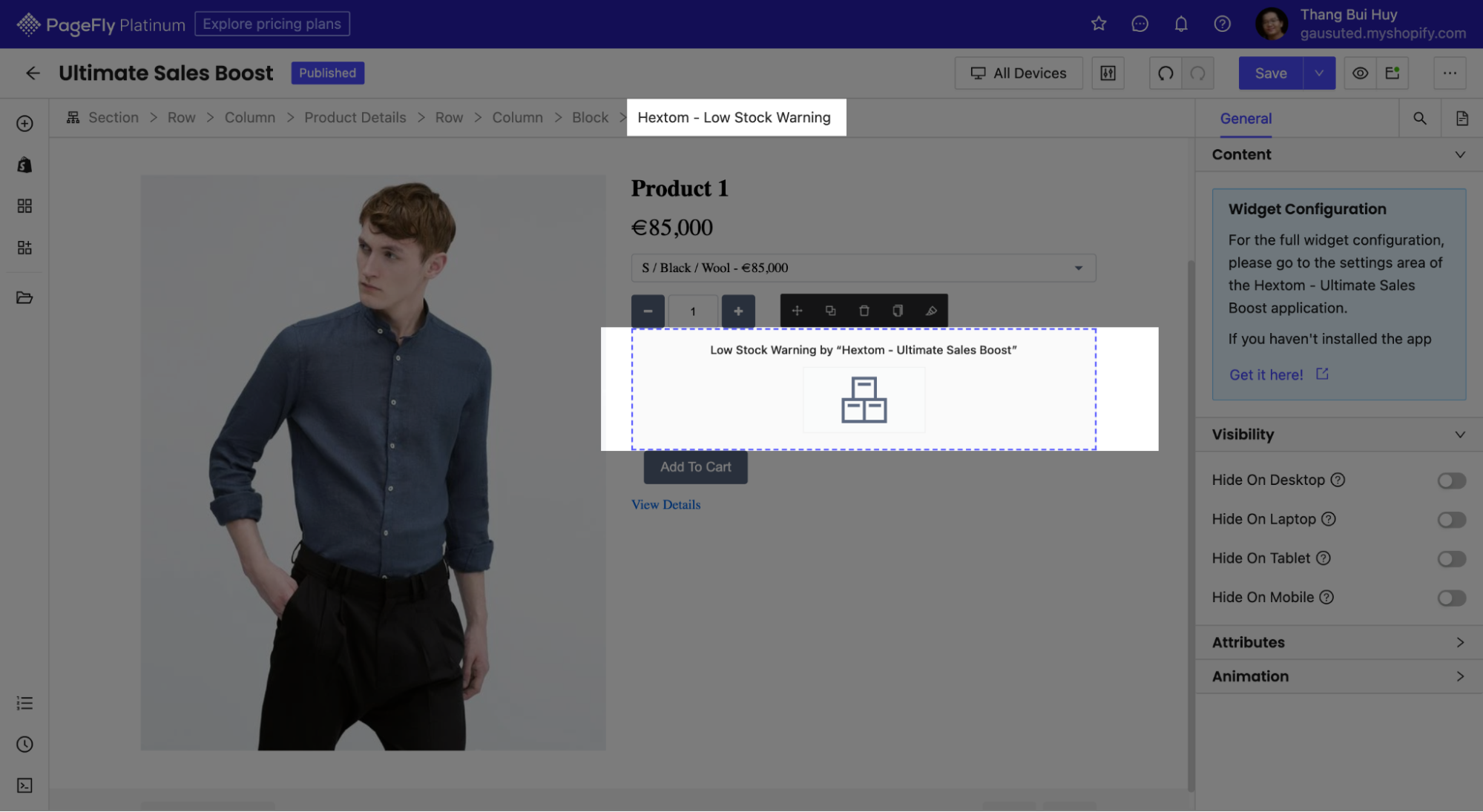This screenshot has height=812, width=1483.
Task: Delete element using the trash icon
Action: click(864, 311)
